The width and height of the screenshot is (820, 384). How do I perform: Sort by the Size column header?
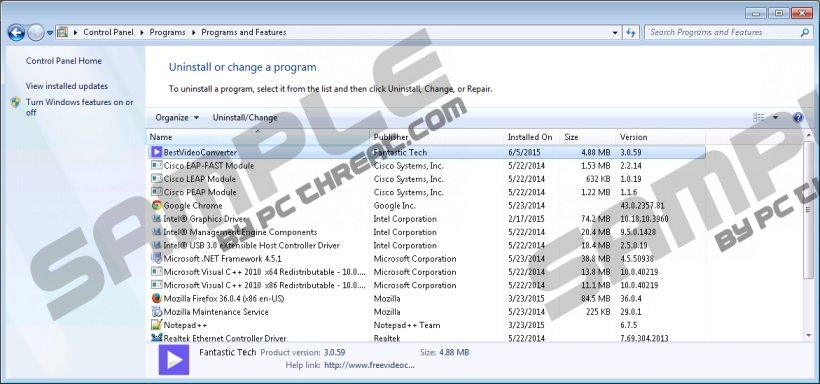(588, 137)
